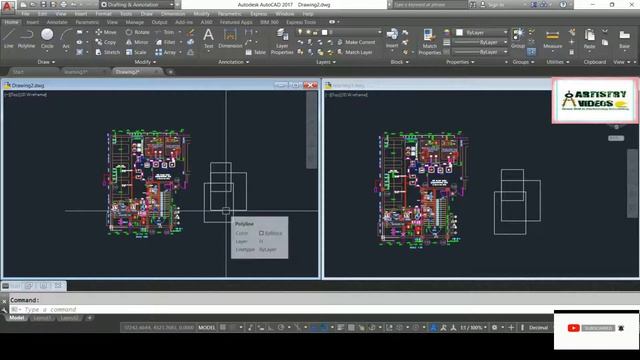
Task: Click the Save icon in quick access toolbar
Action: (x=43, y=4)
